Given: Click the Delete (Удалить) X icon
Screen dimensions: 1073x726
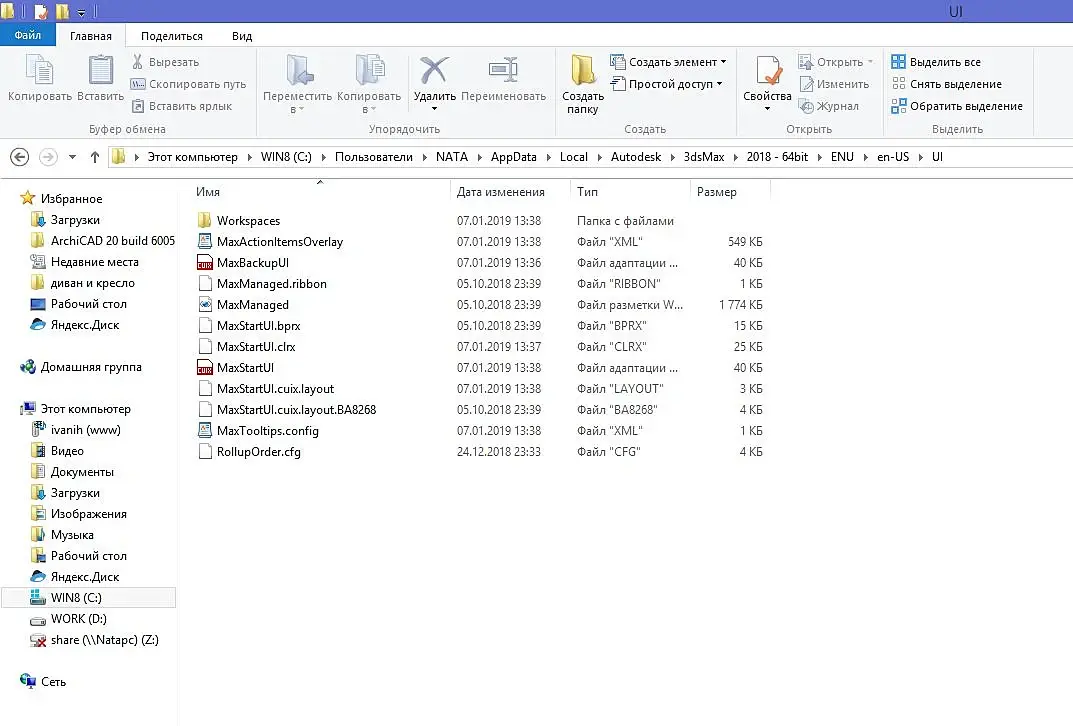Looking at the screenshot, I should pyautogui.click(x=435, y=70).
